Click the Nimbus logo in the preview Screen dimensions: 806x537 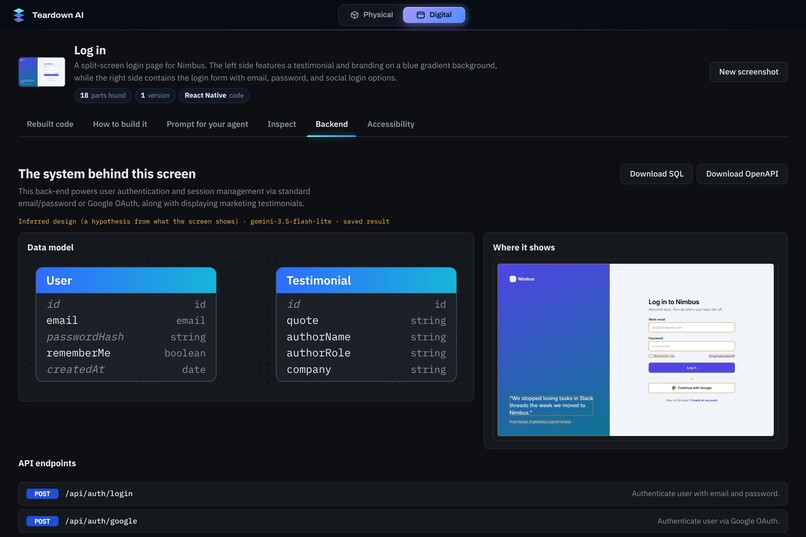(x=522, y=279)
